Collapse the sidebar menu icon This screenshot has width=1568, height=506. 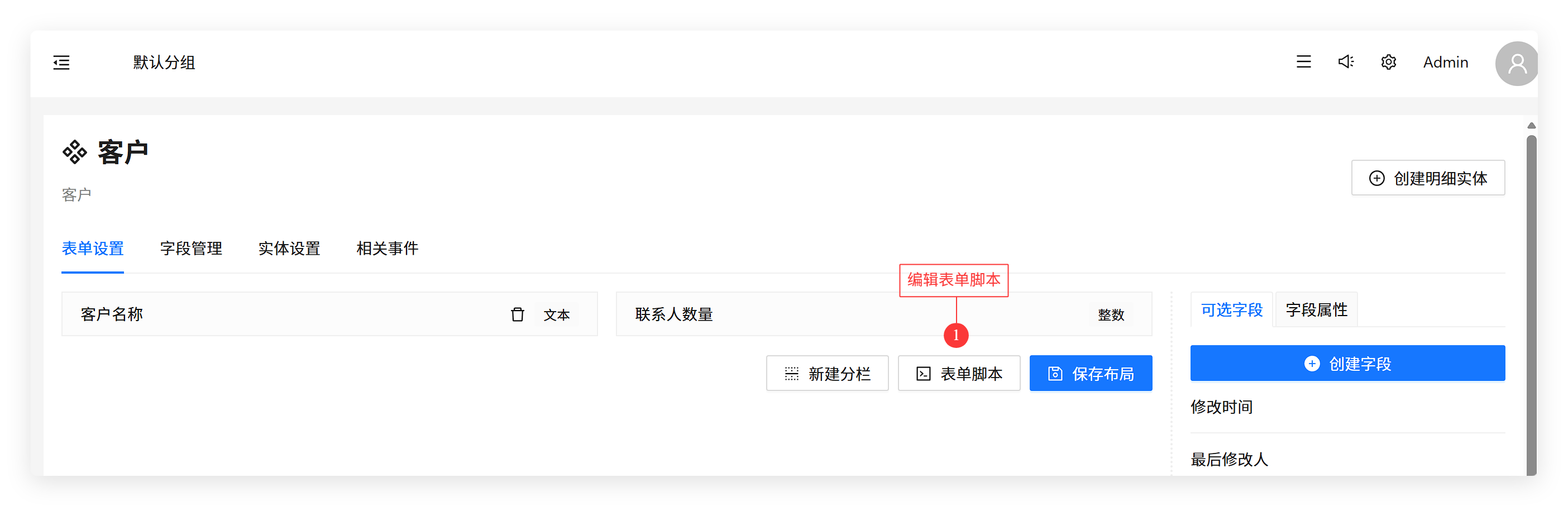click(x=61, y=63)
